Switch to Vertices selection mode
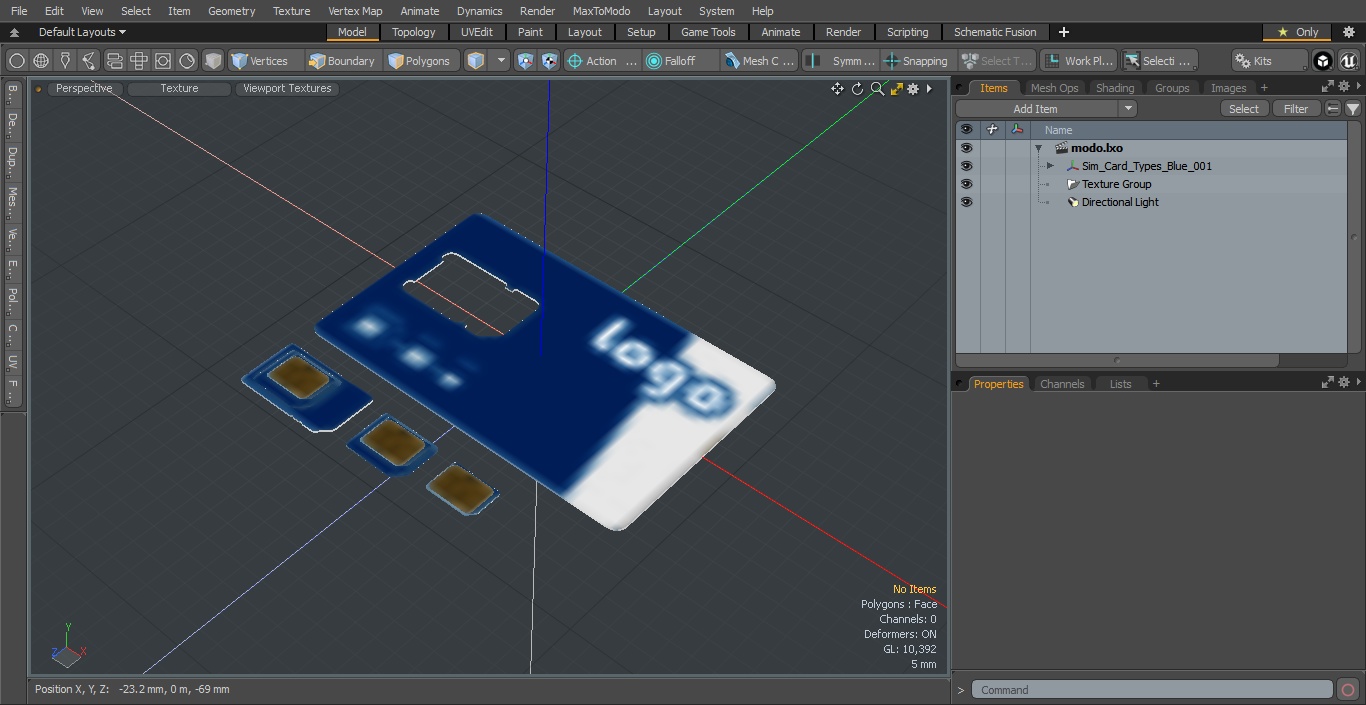1366x705 pixels. click(260, 61)
